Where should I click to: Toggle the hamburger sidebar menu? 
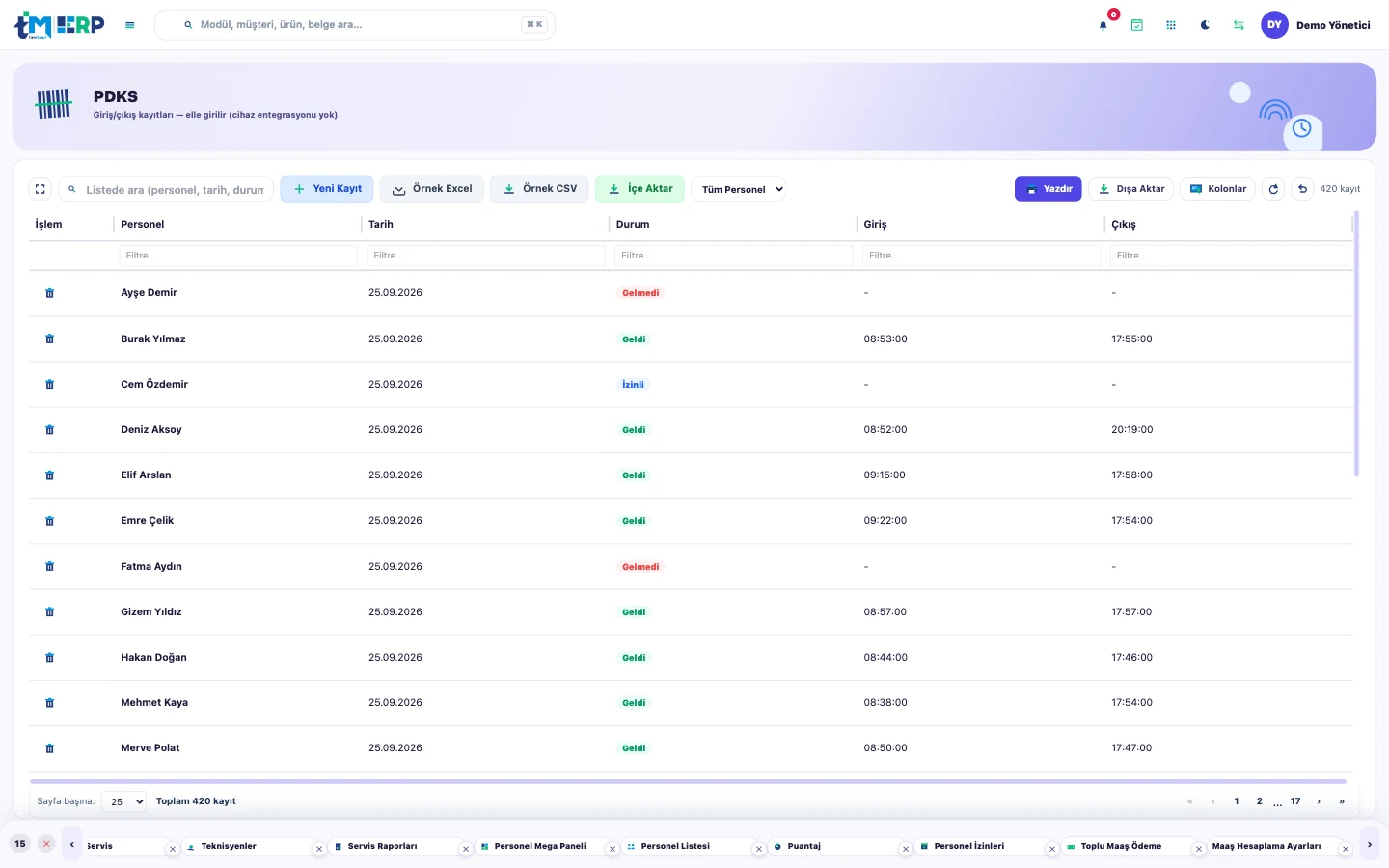(130, 25)
